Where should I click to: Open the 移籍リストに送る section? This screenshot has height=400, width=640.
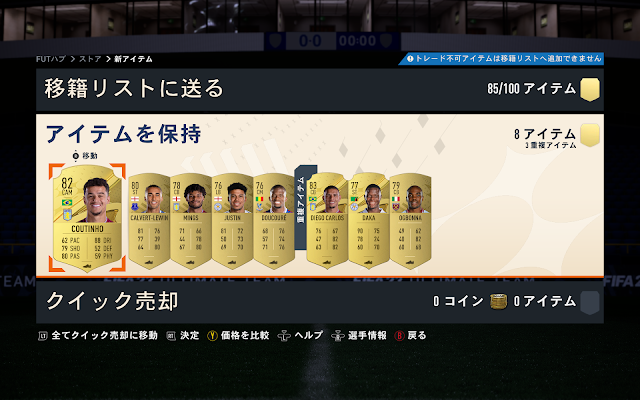(x=320, y=89)
